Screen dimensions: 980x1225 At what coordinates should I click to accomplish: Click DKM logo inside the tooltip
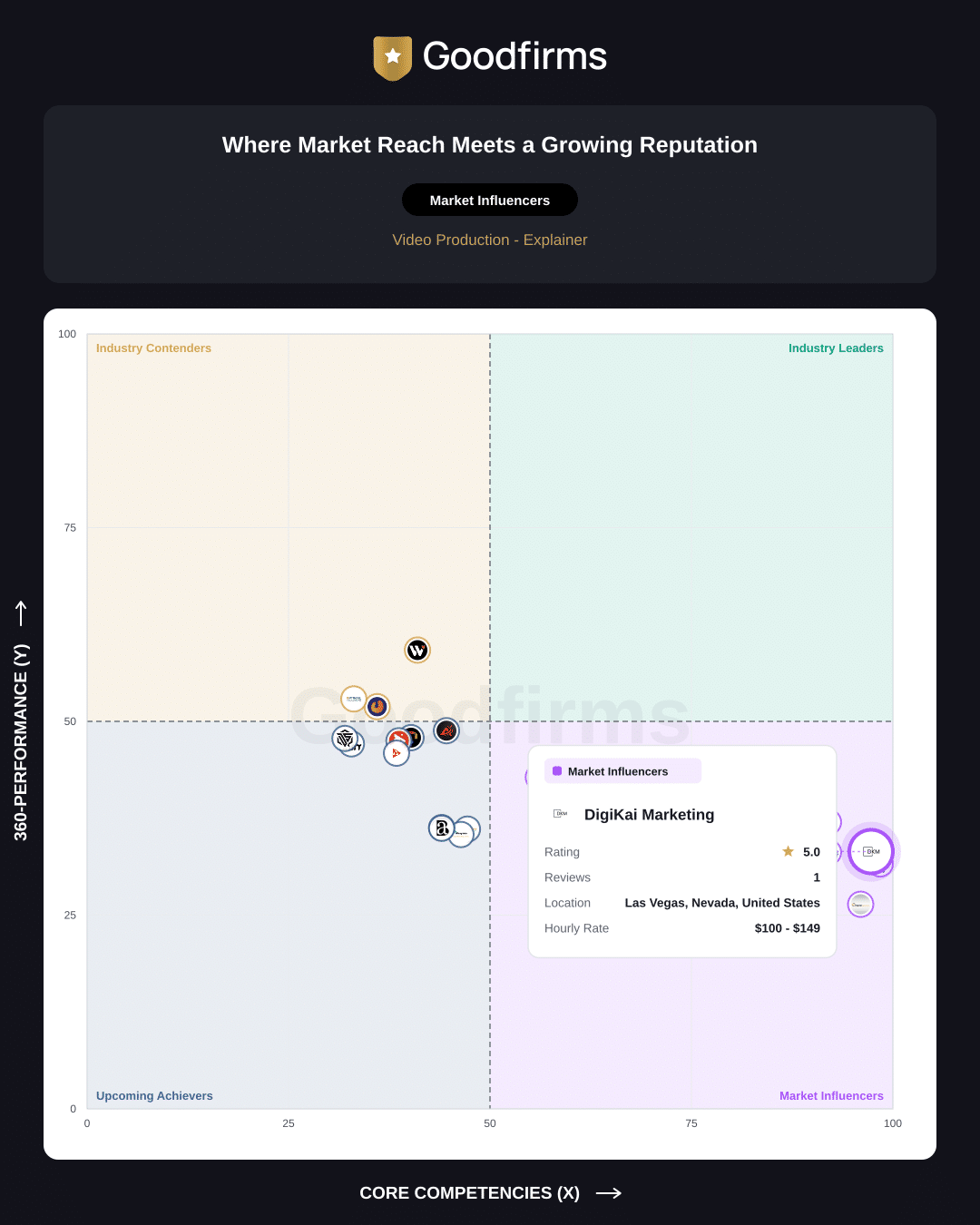tap(561, 814)
